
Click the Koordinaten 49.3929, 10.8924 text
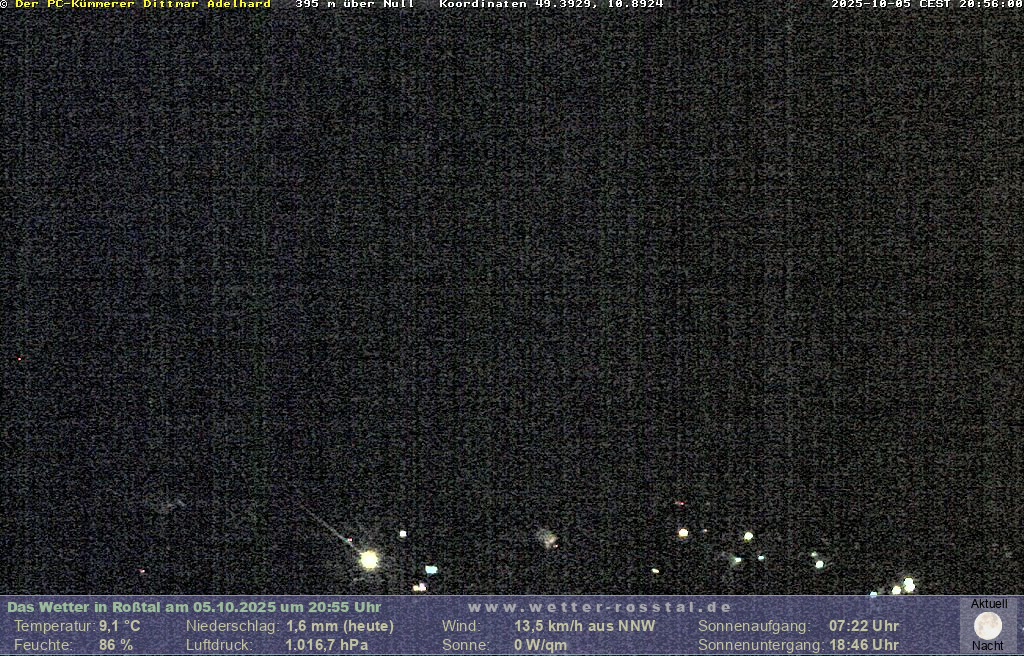coord(551,5)
